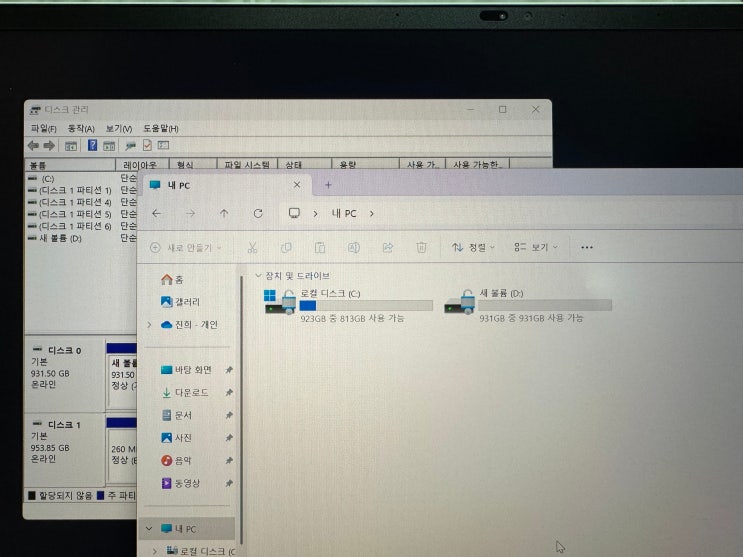Collapse the 장치 및 드라이브 group
The height and width of the screenshot is (557, 743).
[x=258, y=275]
